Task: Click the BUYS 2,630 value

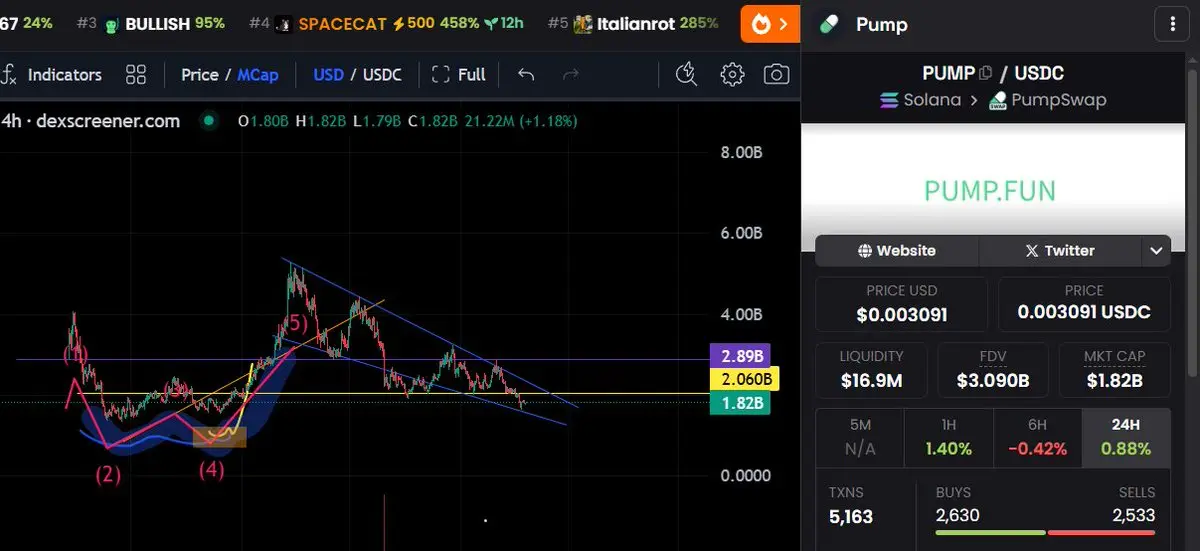Action: point(958,516)
